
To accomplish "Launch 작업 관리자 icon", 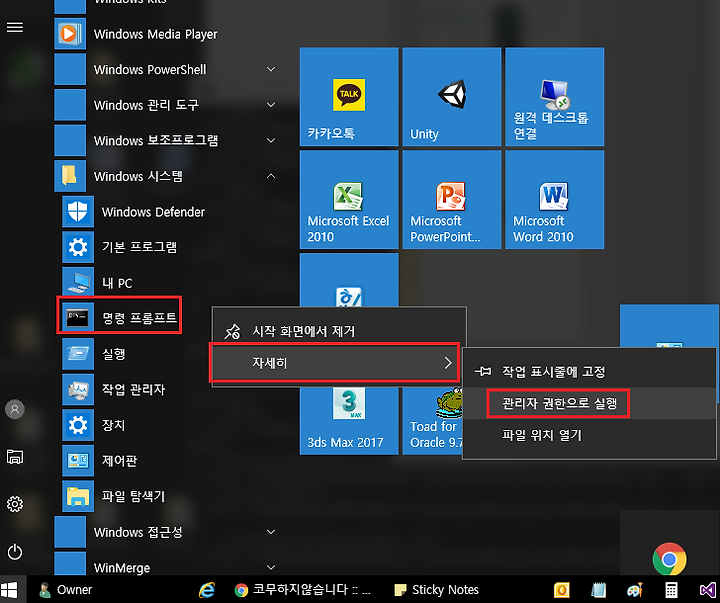I will pyautogui.click(x=78, y=389).
